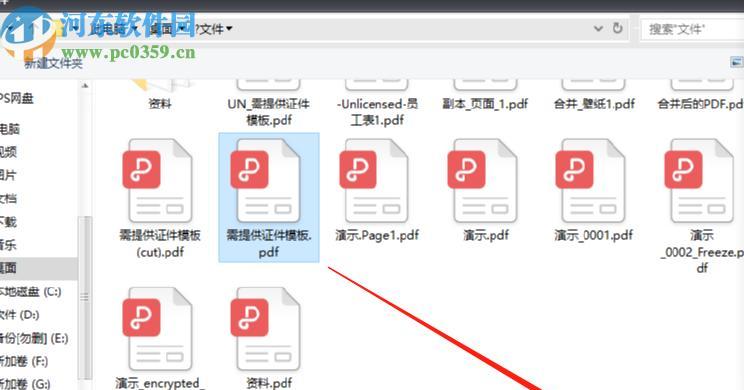744x390 pixels.
Task: Expand the address bar history dropdown
Action: point(598,29)
